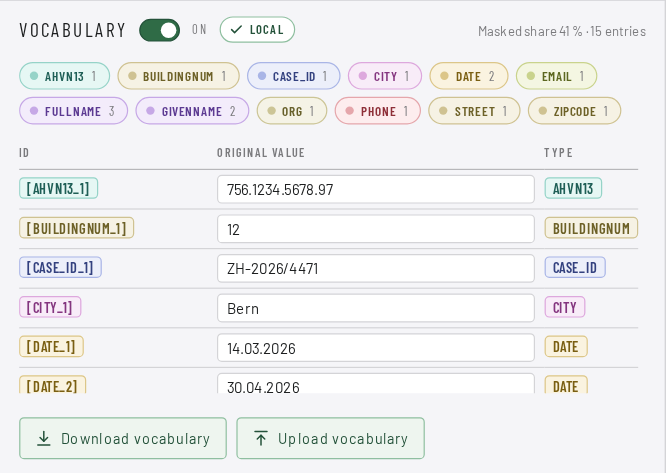The image size is (666, 473).
Task: Click the ON label beside the switch
Action: [x=199, y=29]
